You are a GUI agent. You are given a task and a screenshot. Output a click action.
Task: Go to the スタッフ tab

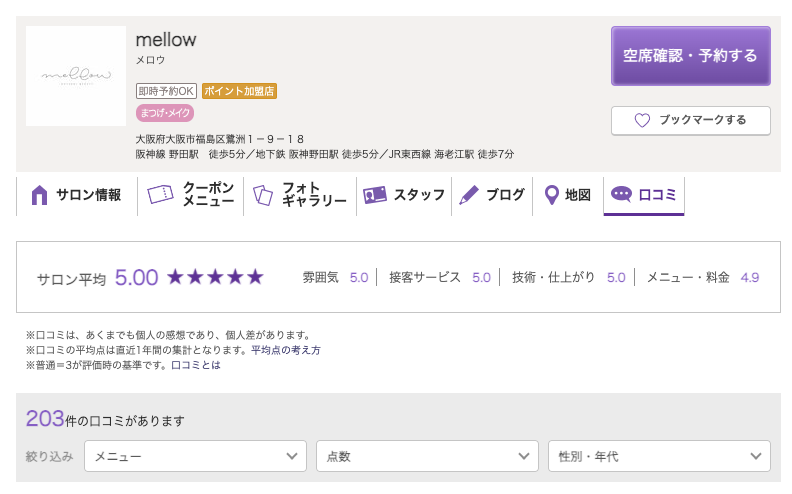404,196
